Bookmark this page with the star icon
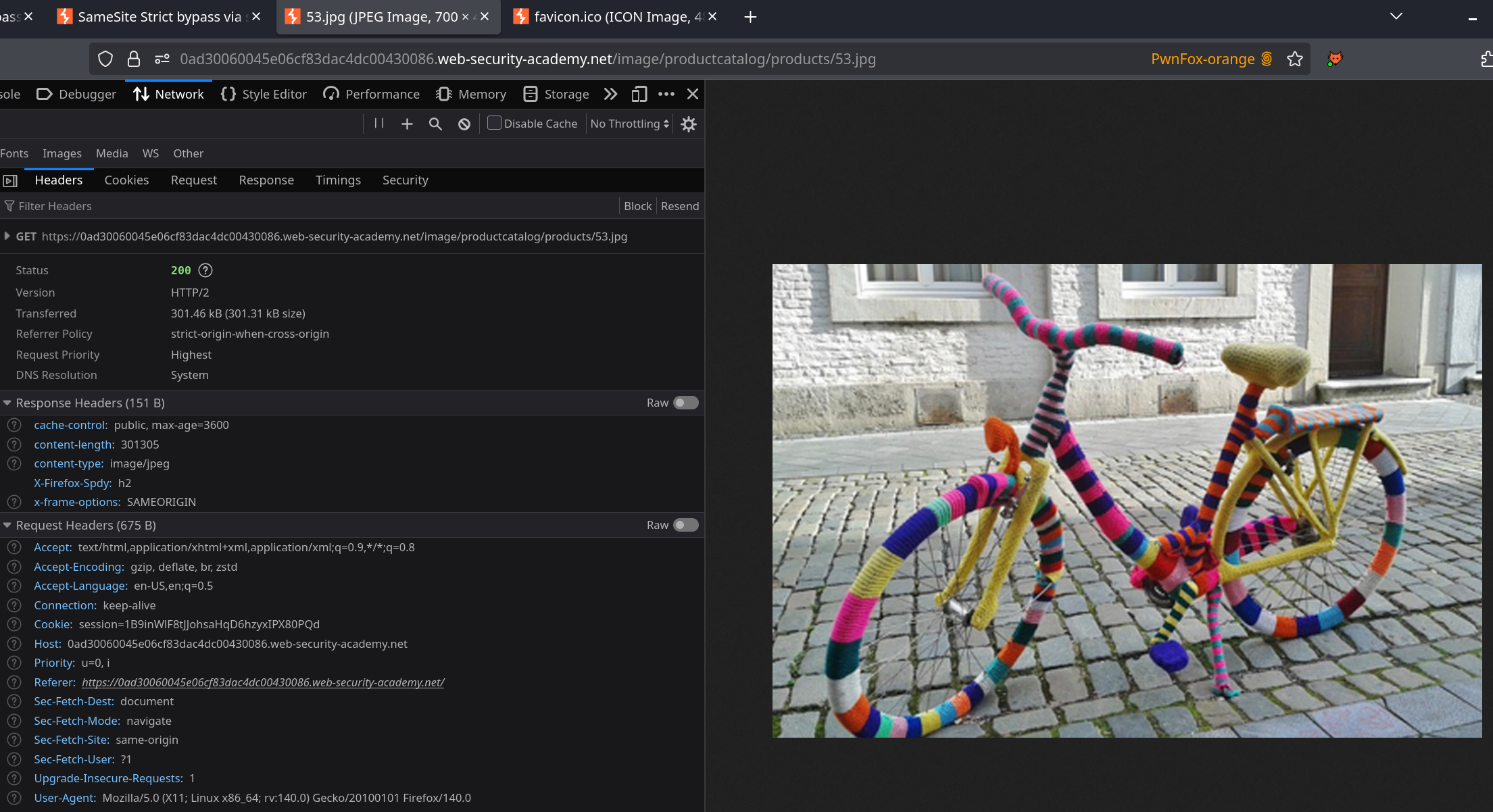 click(x=1295, y=59)
